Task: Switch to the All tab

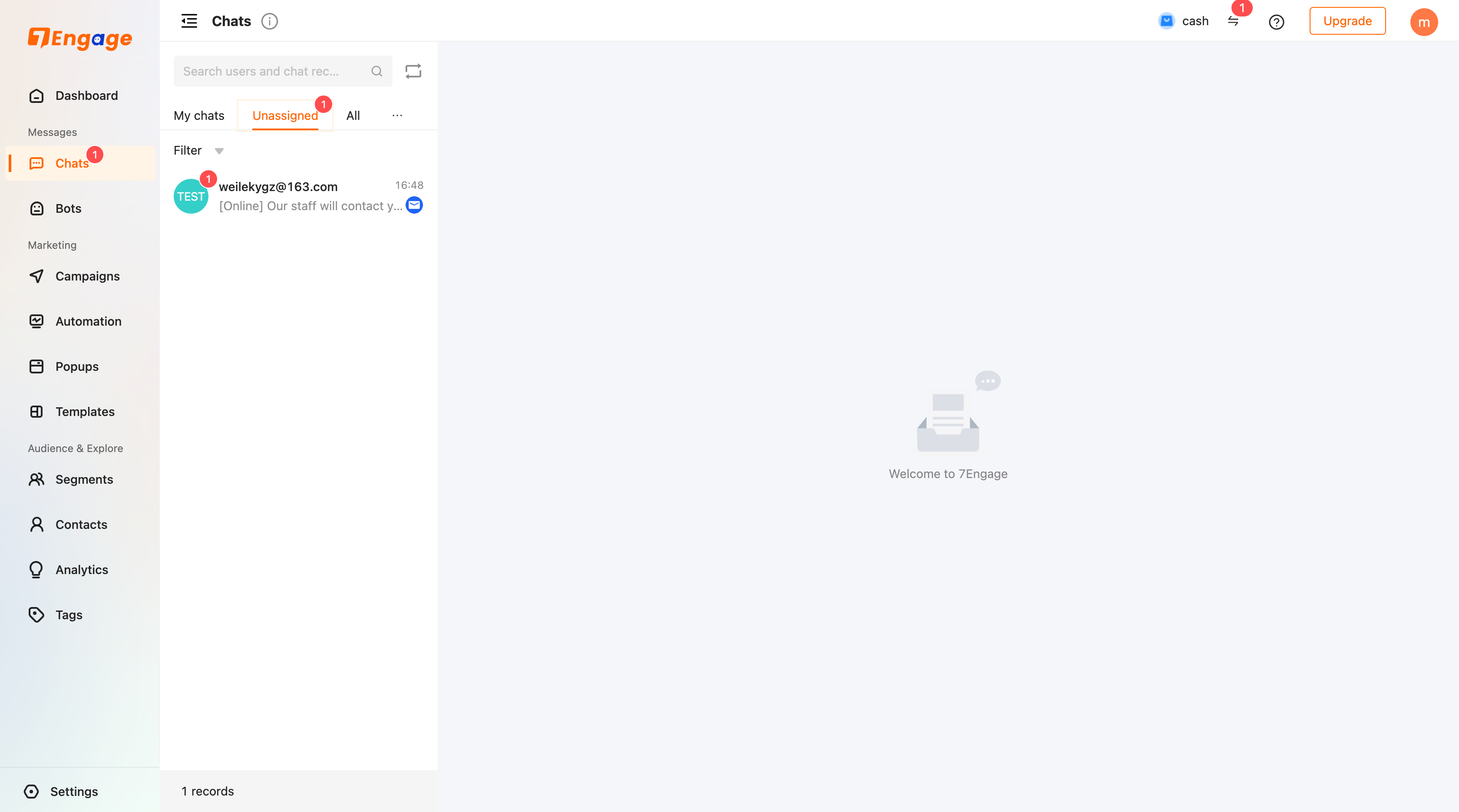Action: 353,116
